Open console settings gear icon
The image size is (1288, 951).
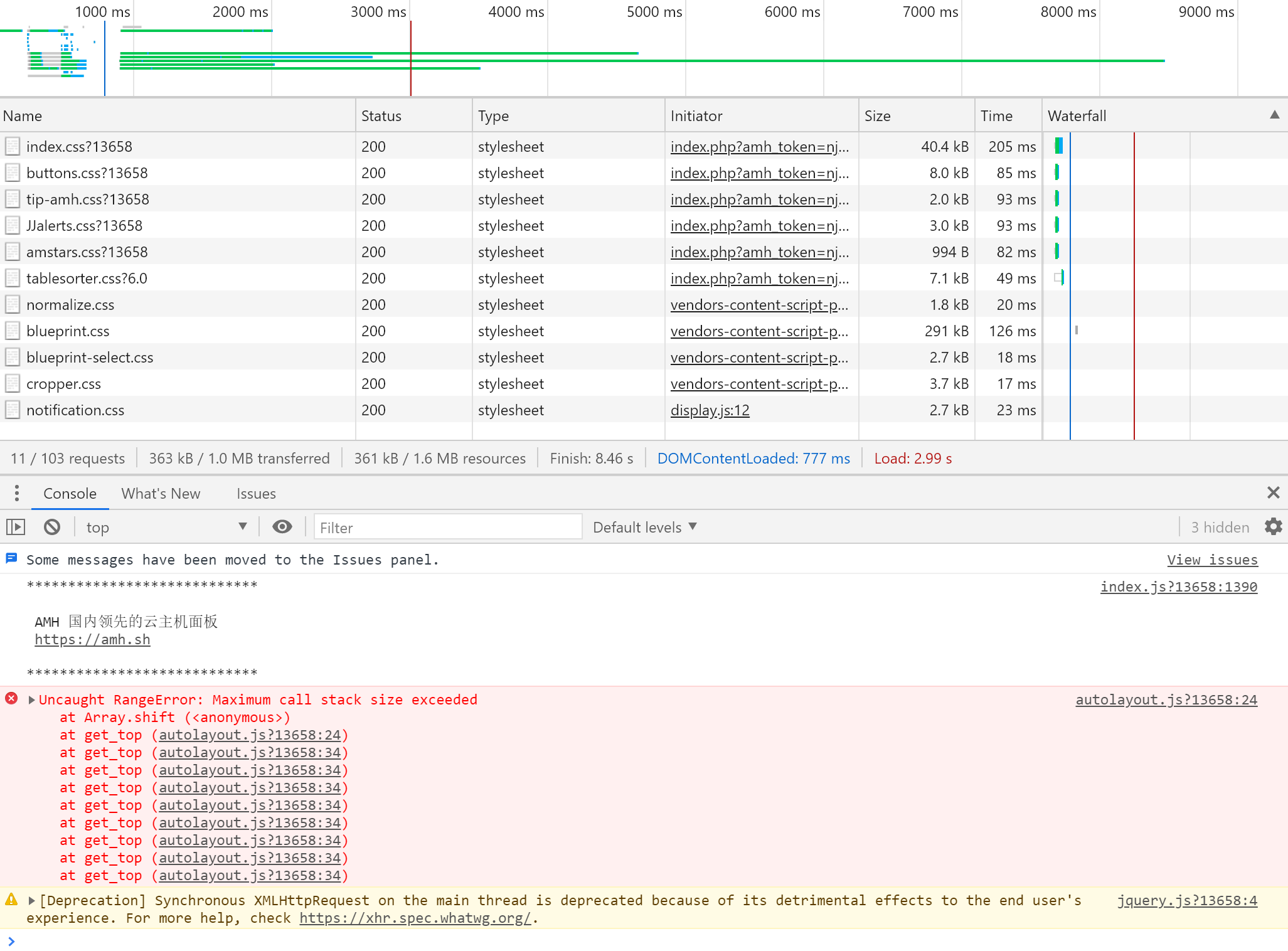(1273, 526)
